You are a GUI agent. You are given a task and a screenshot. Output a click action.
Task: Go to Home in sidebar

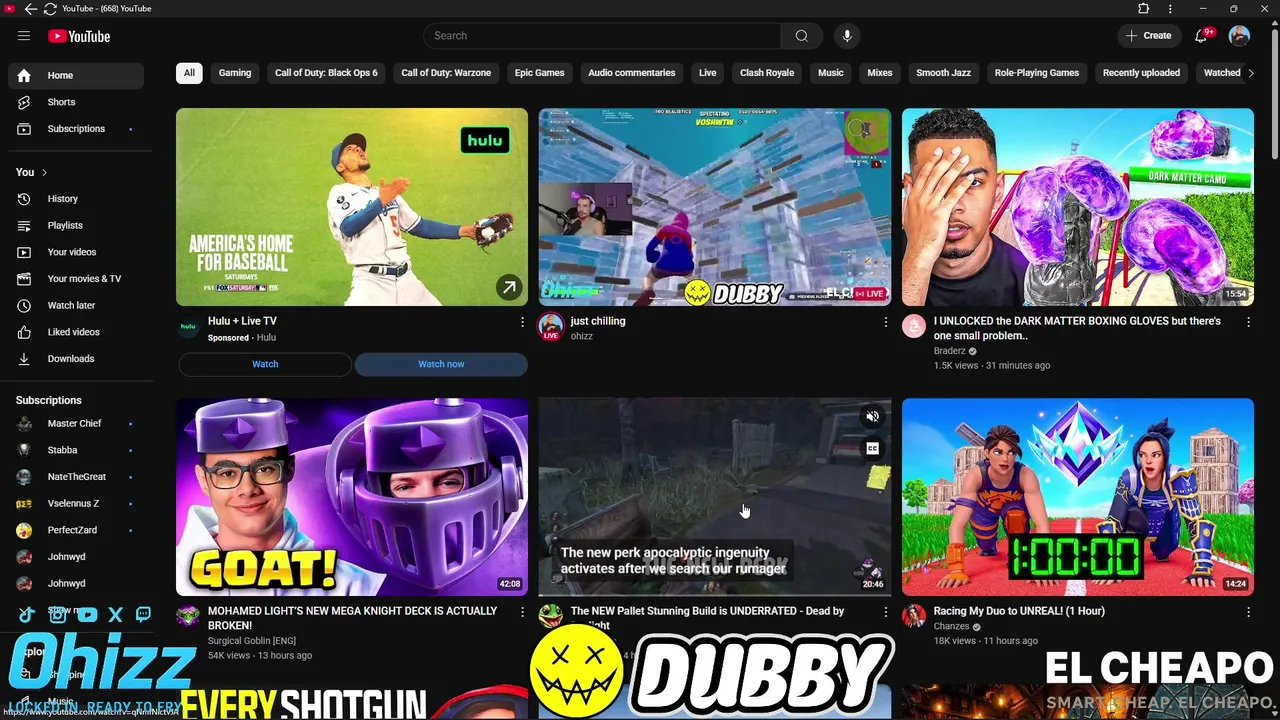click(x=76, y=75)
